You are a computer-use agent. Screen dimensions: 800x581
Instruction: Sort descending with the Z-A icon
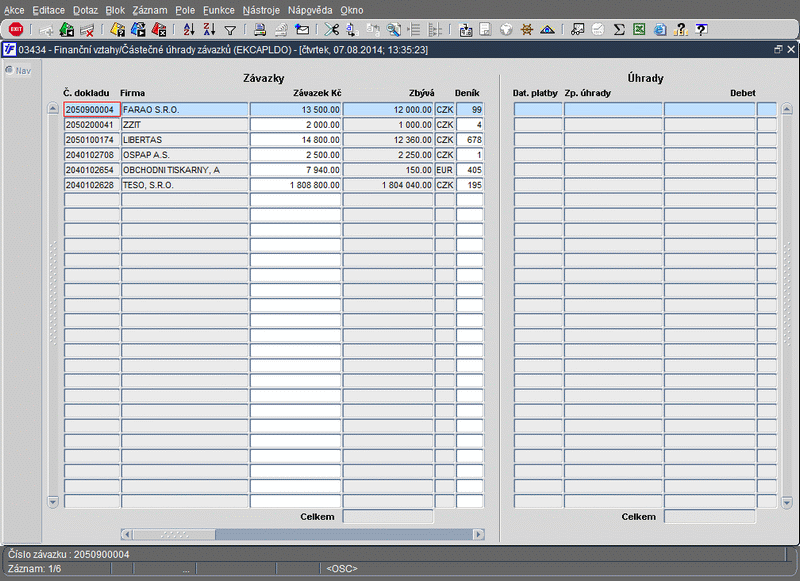point(209,30)
